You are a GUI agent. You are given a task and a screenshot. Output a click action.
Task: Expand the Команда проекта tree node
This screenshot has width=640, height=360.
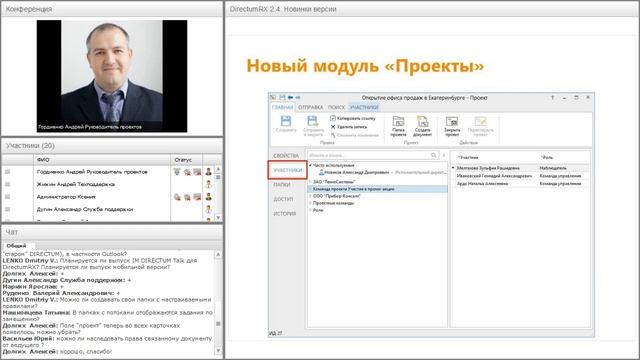[310, 189]
